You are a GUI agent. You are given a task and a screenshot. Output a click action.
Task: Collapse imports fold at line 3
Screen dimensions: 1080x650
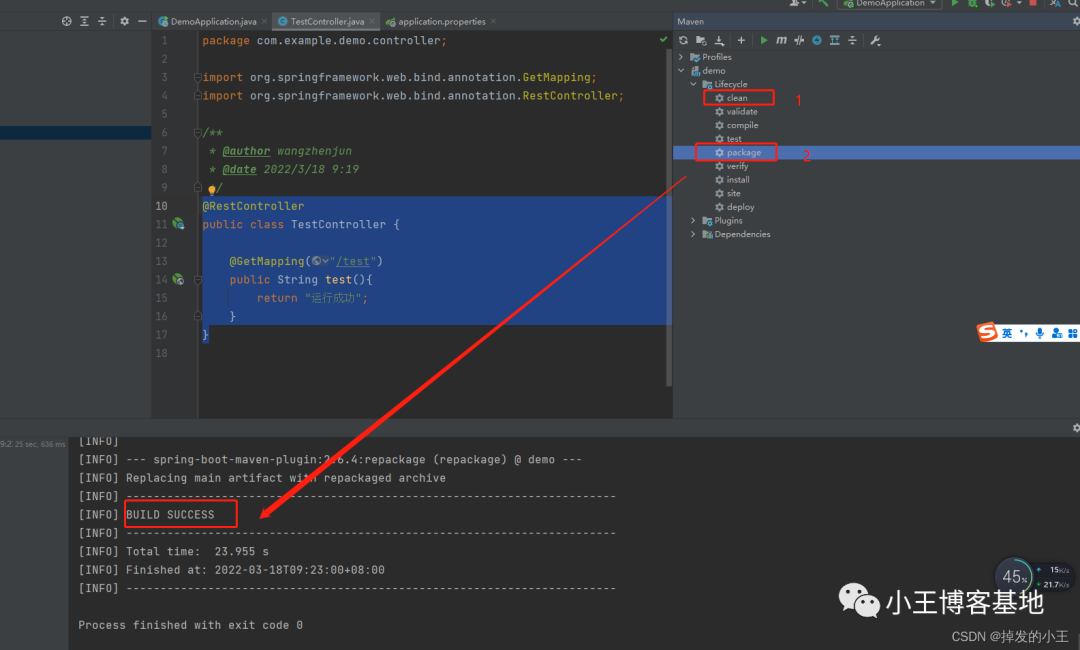[x=198, y=77]
